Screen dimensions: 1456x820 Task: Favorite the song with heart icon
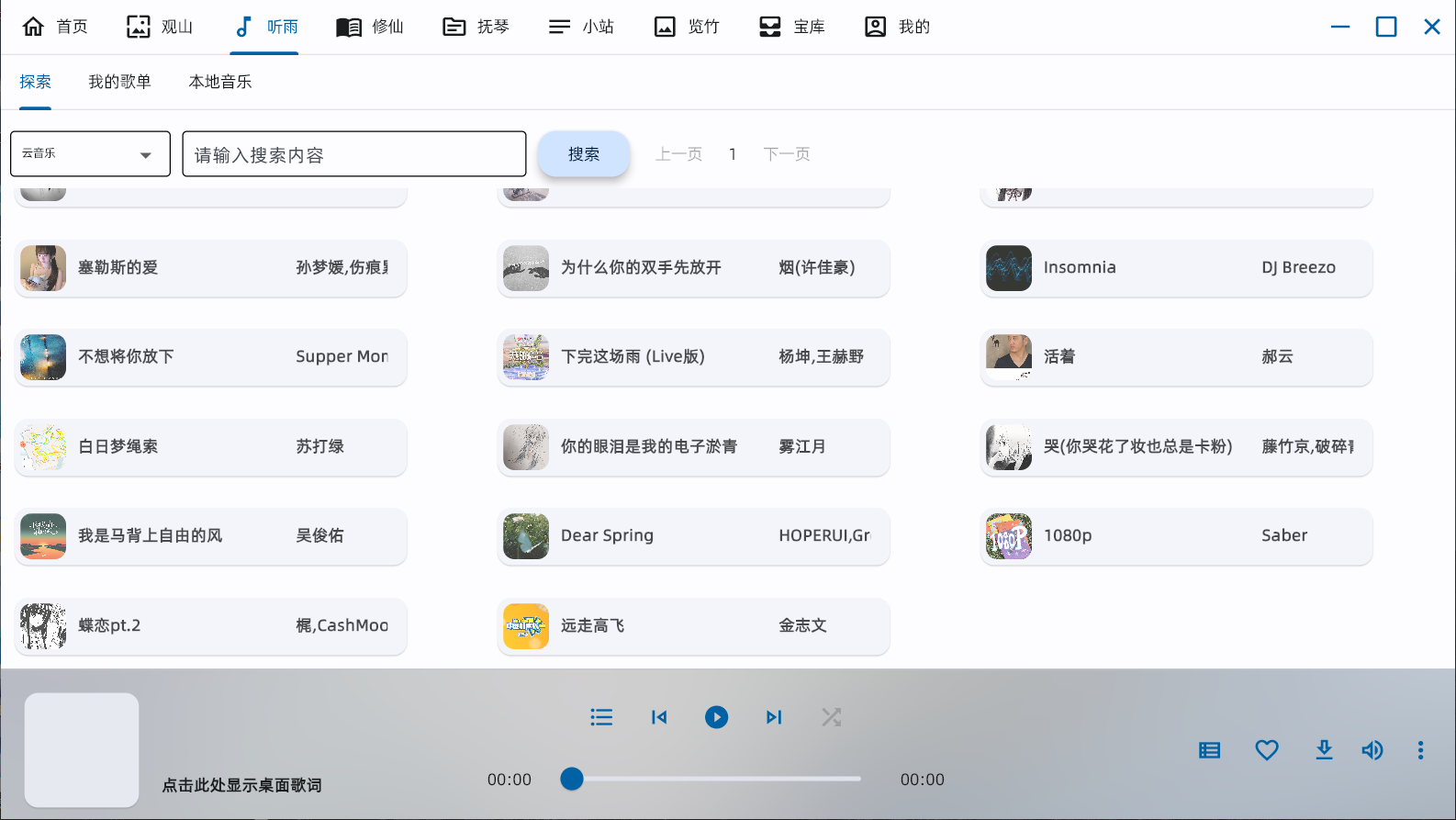[1267, 750]
